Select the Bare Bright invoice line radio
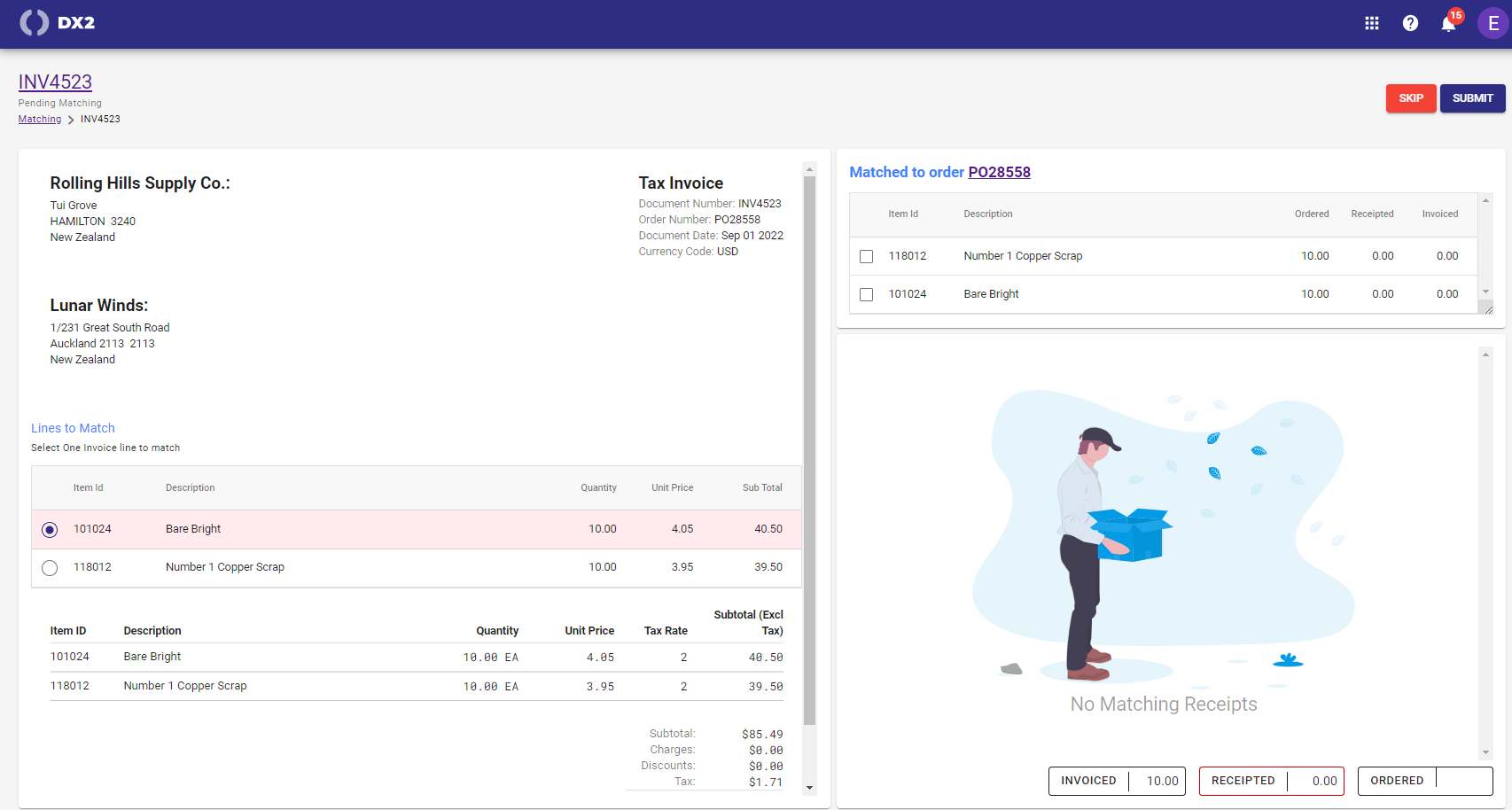 click(50, 530)
